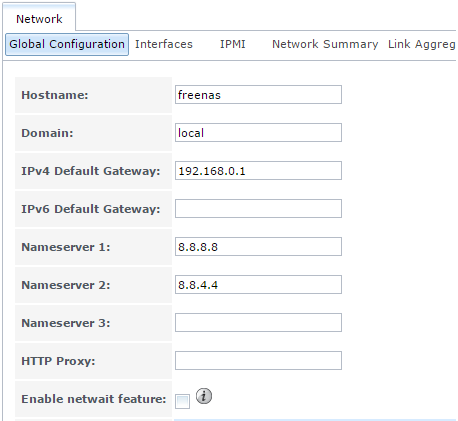Select the Global Configuration tab
The height and width of the screenshot is (421, 458).
click(67, 44)
